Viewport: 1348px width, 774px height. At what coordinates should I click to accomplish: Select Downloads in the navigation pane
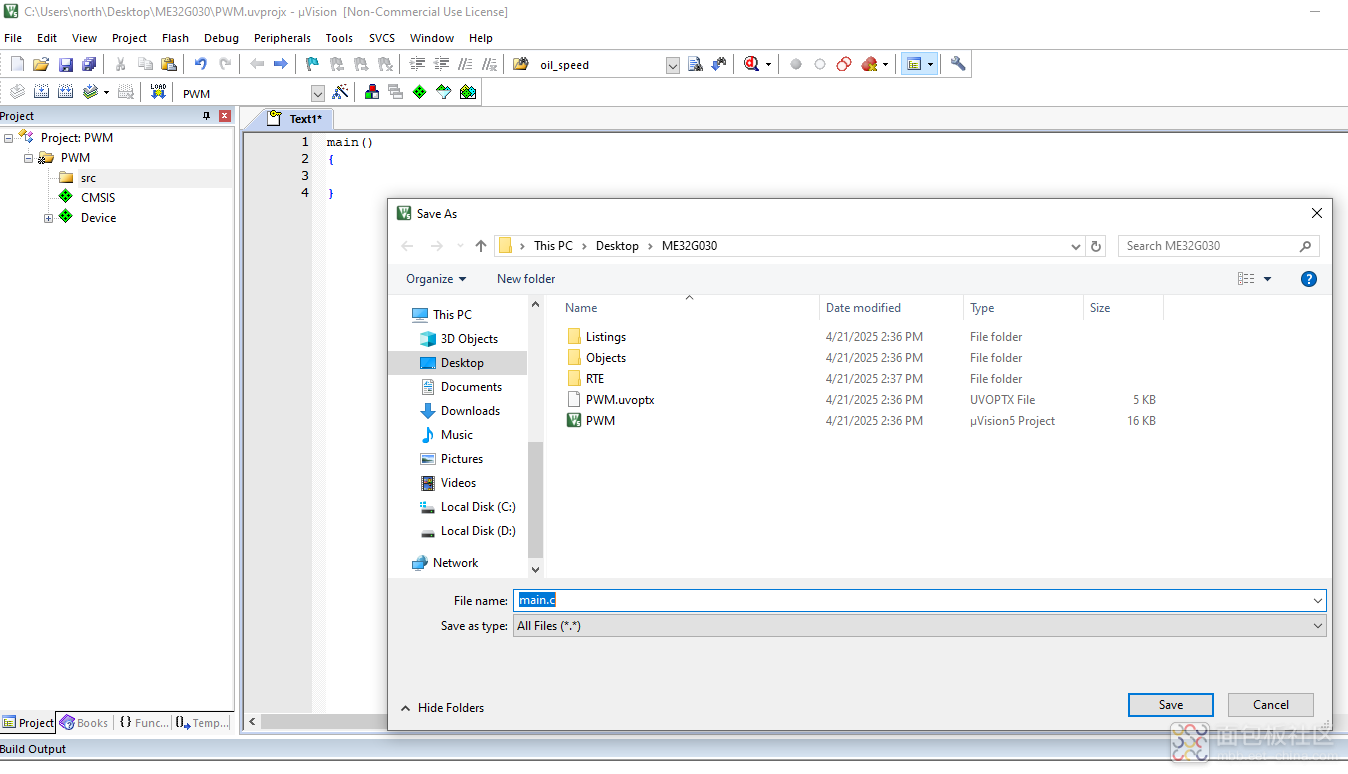[470, 411]
